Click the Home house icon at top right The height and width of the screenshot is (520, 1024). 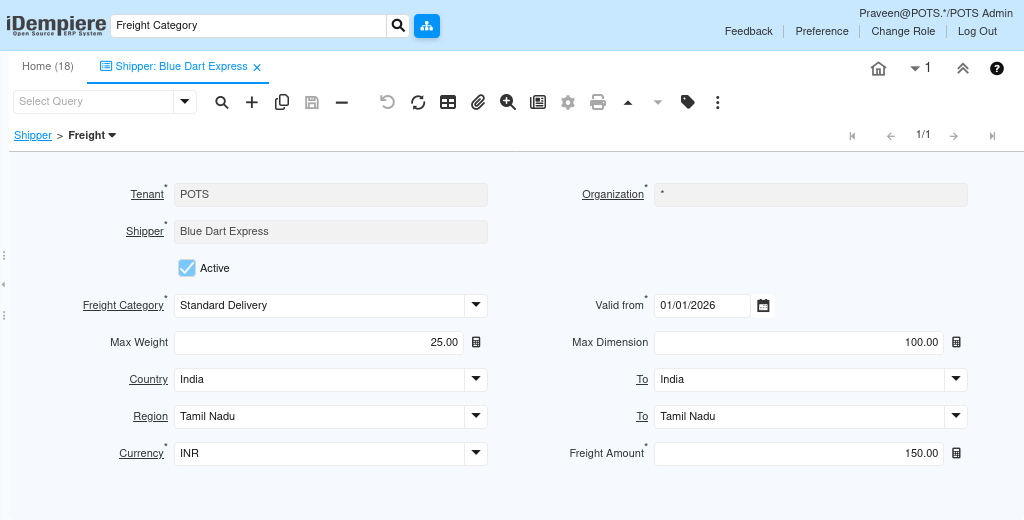click(x=878, y=69)
